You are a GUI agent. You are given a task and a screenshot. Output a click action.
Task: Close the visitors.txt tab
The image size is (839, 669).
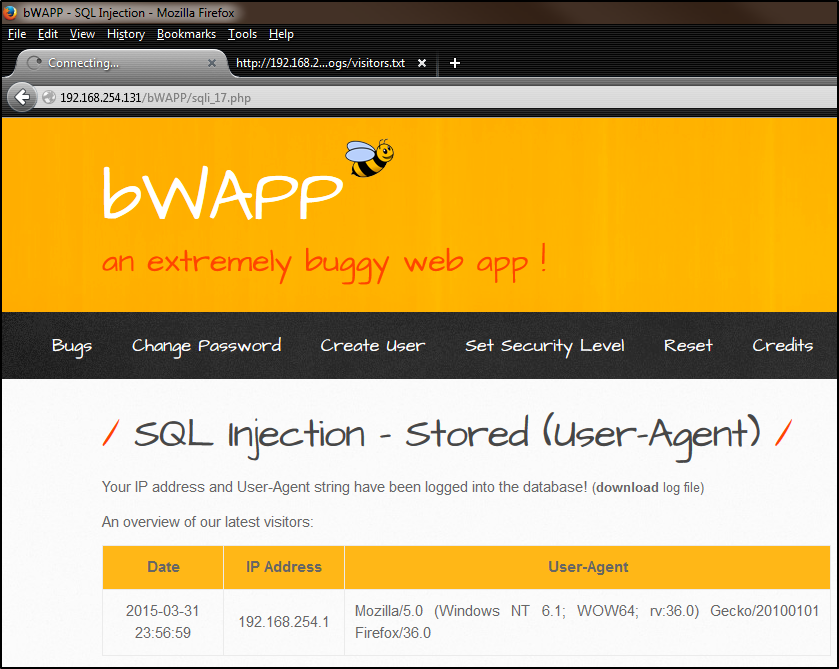point(422,63)
